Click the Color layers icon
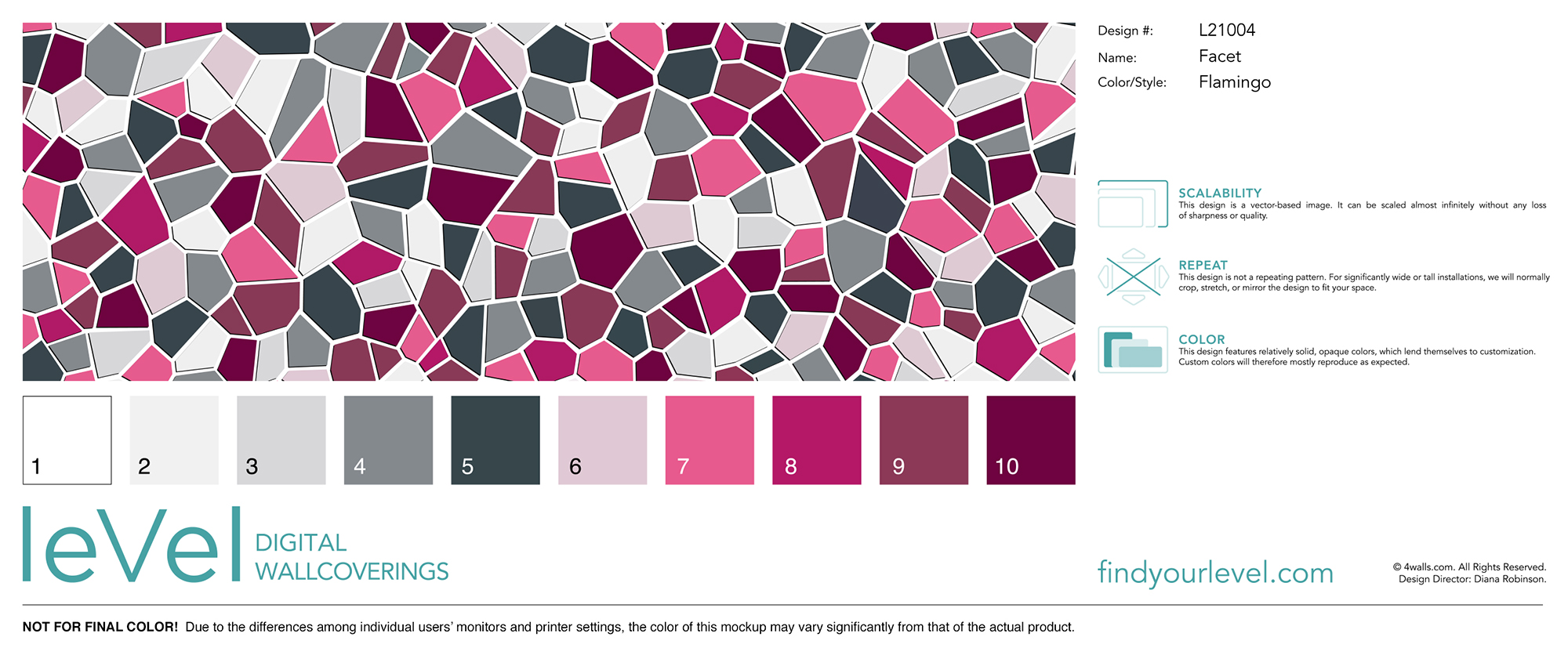1568x648 pixels. (1133, 349)
